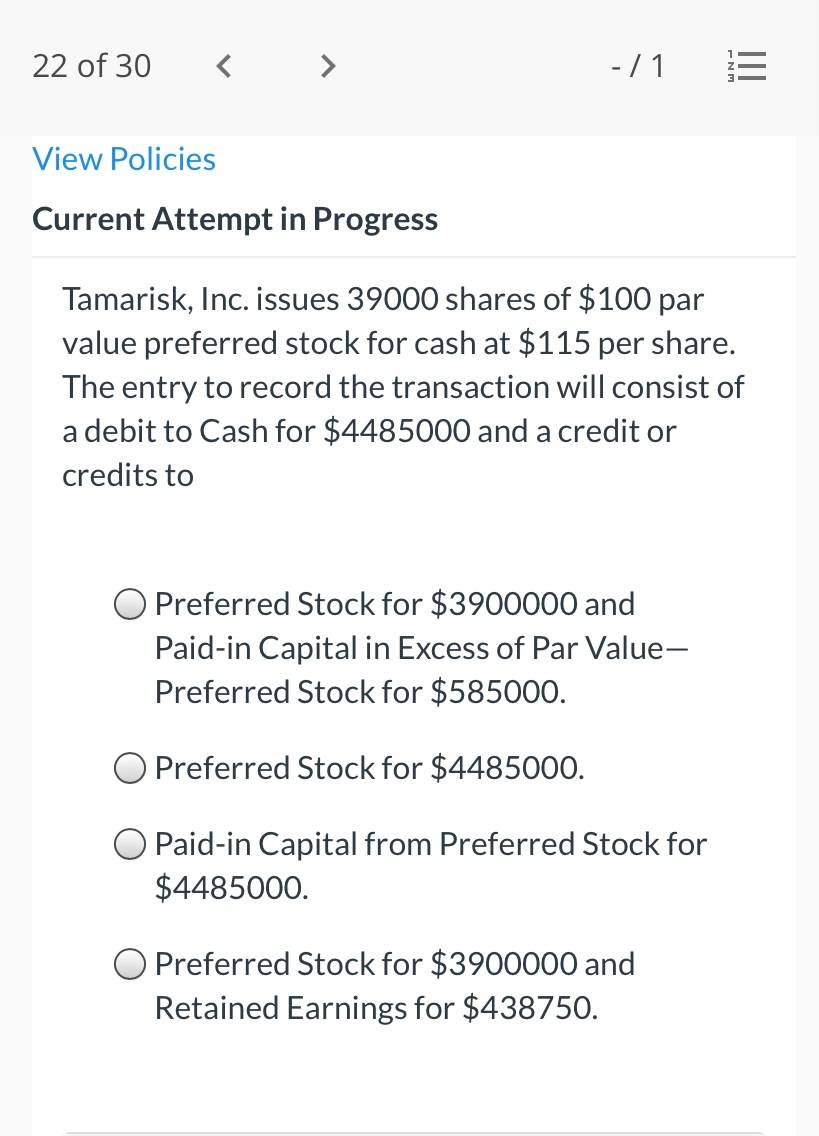This screenshot has height=1136, width=819.
Task: Go to the previous question arrow
Action: 224,67
